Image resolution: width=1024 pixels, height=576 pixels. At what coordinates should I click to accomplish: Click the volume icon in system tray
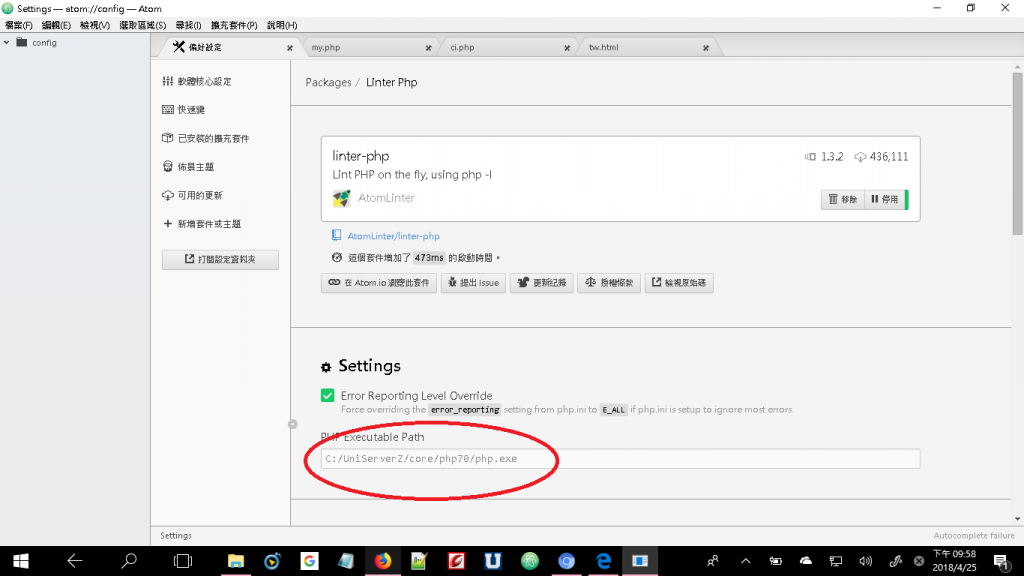pos(865,561)
